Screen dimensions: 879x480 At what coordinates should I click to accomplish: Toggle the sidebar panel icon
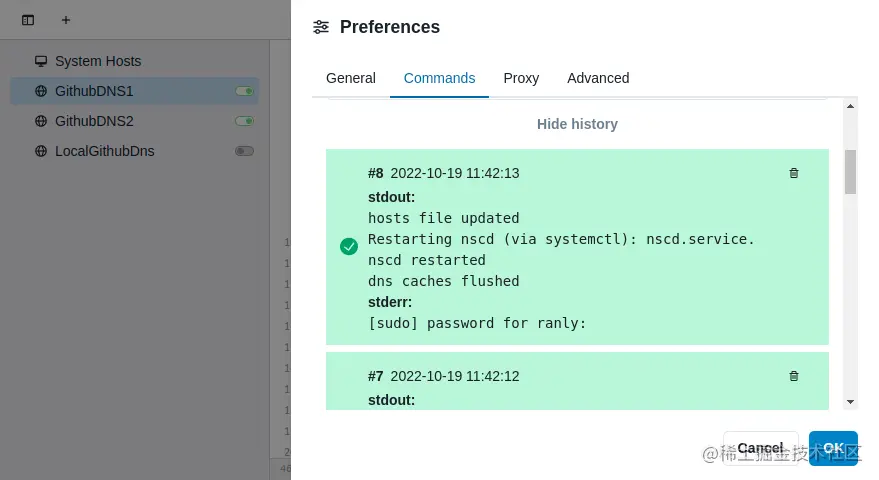coord(28,20)
